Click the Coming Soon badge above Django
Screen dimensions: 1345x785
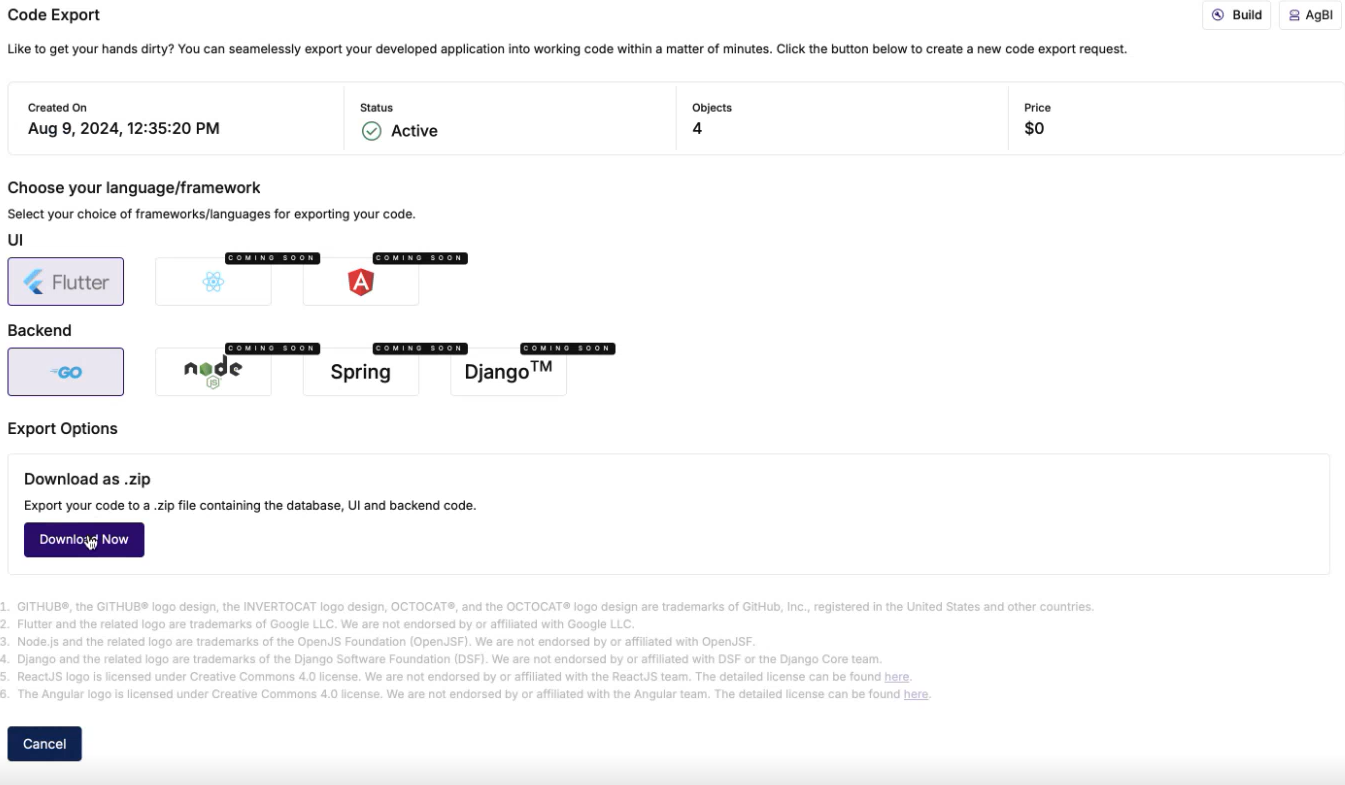(567, 349)
